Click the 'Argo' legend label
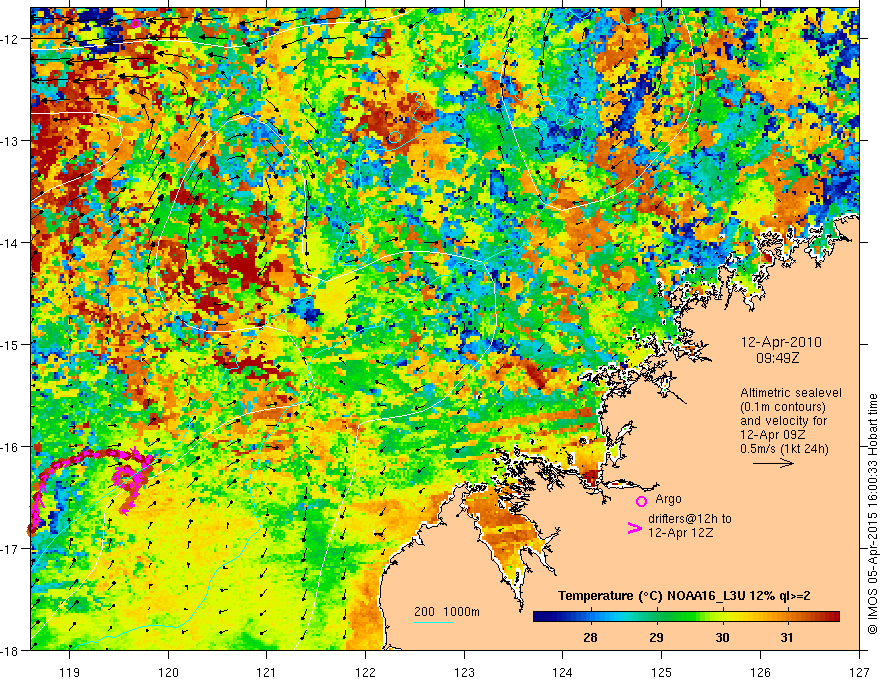Screen dimensions: 880x680 pos(668,499)
